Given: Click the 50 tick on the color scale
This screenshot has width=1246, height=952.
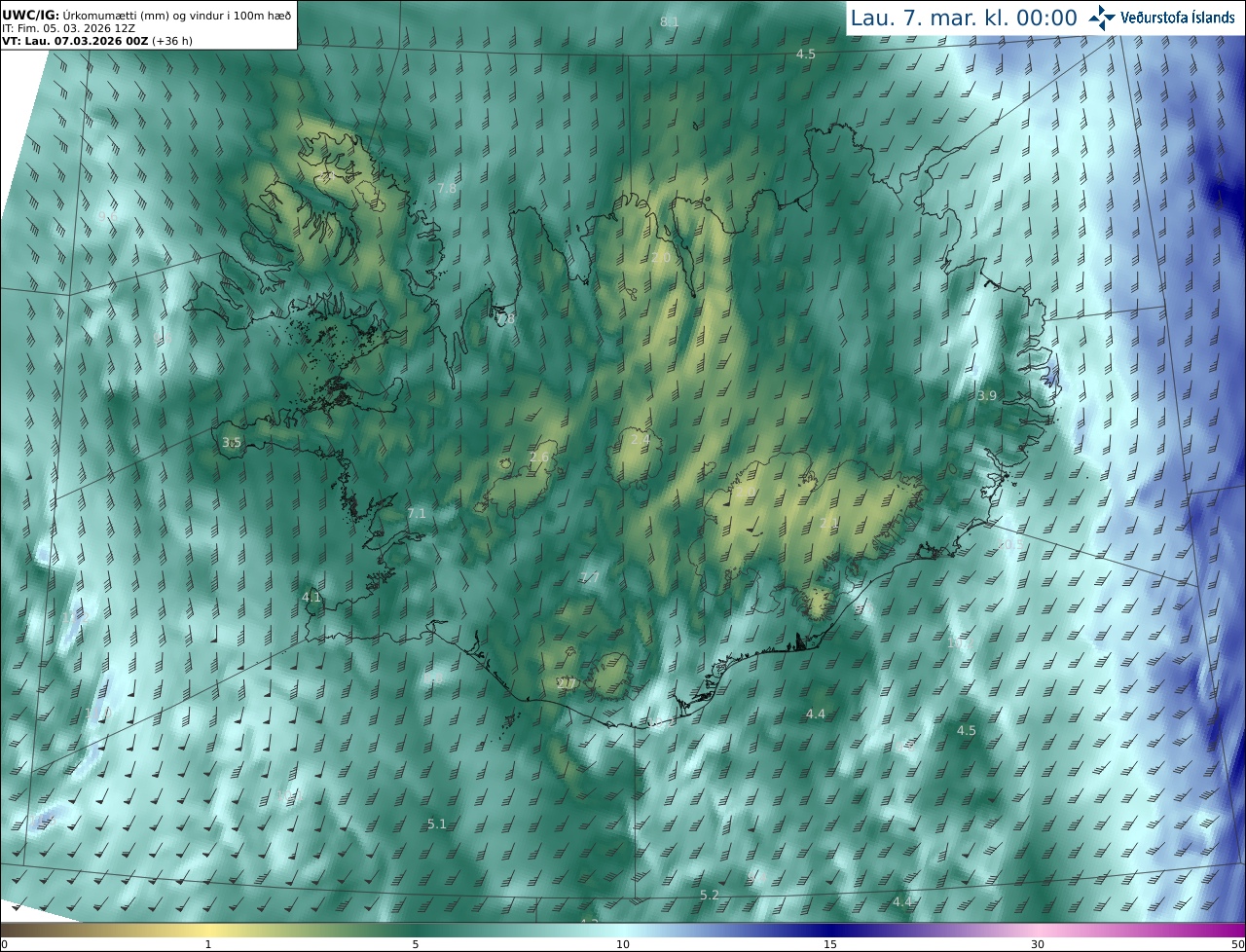Looking at the screenshot, I should [1238, 944].
